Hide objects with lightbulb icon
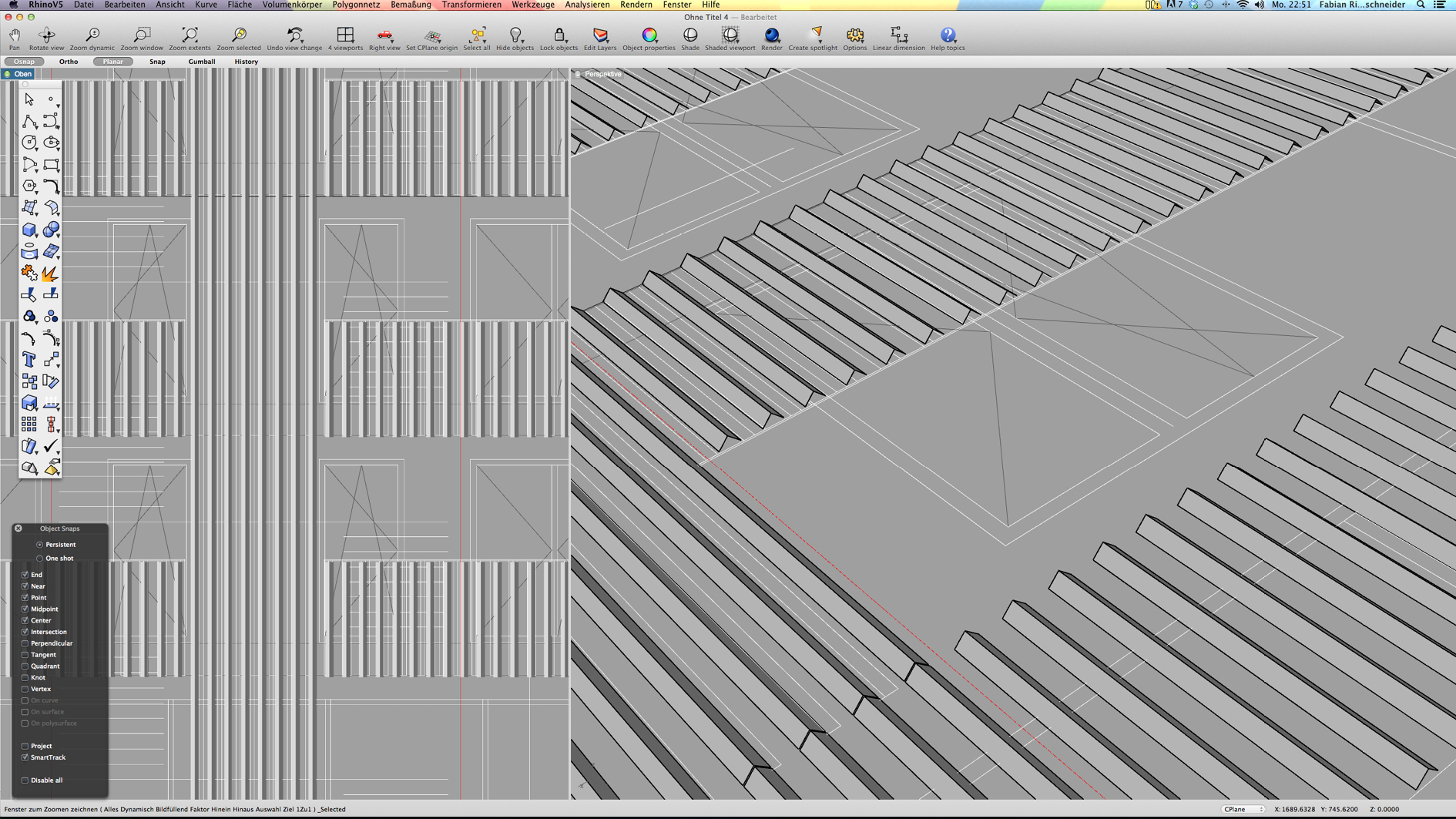 click(515, 39)
